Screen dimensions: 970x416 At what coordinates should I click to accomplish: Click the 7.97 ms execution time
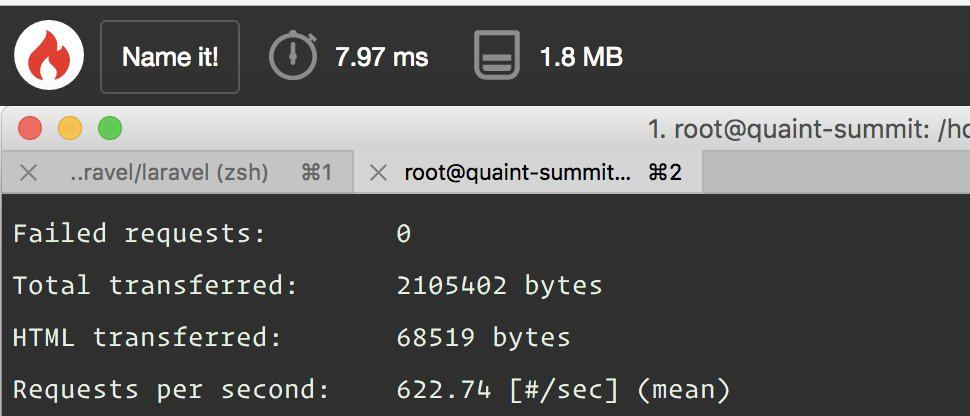click(x=382, y=57)
